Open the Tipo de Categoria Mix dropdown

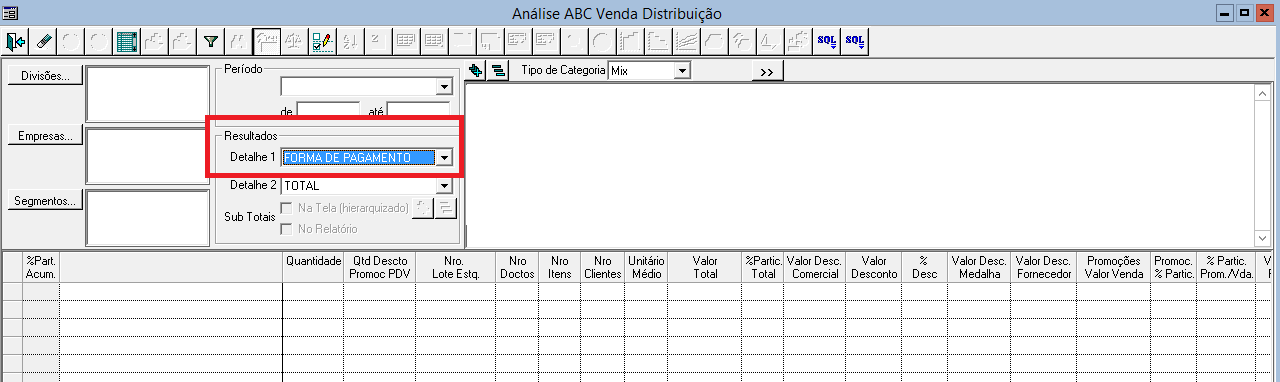[683, 71]
